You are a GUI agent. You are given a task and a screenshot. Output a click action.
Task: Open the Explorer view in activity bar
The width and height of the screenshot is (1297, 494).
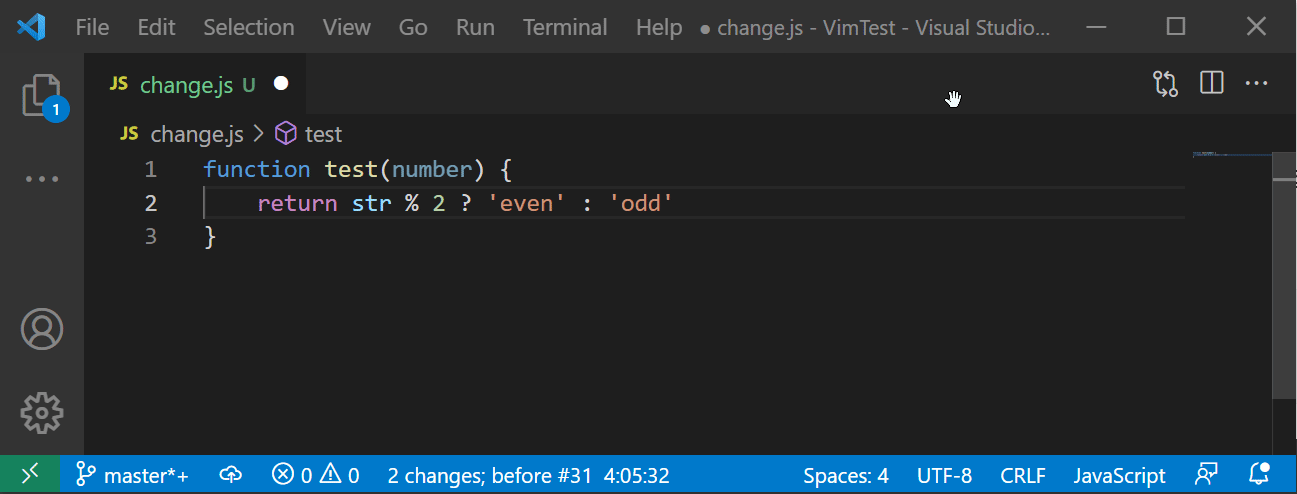pos(41,96)
